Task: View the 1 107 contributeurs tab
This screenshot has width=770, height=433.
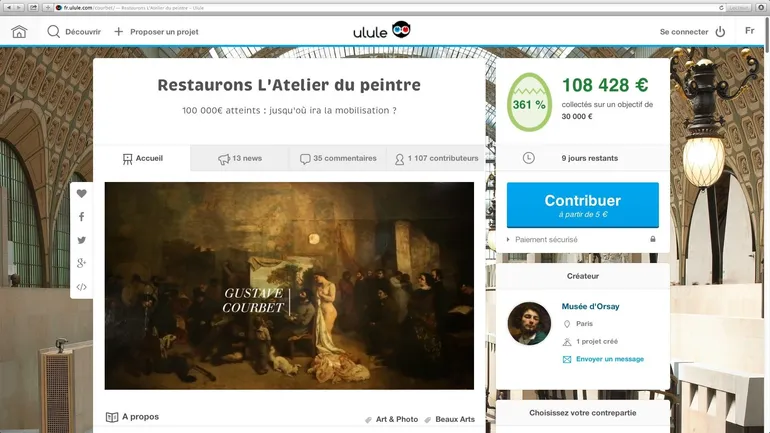Action: 436,158
